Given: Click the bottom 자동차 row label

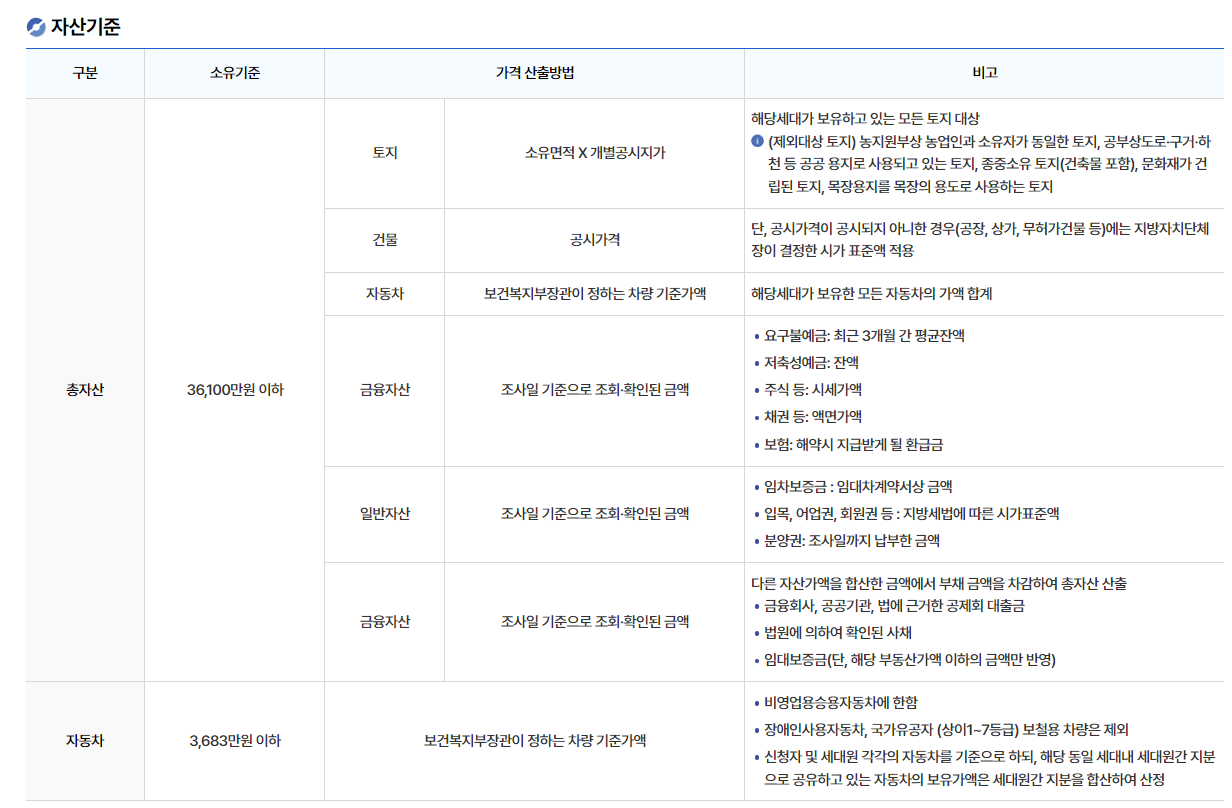Looking at the screenshot, I should click(x=85, y=738).
